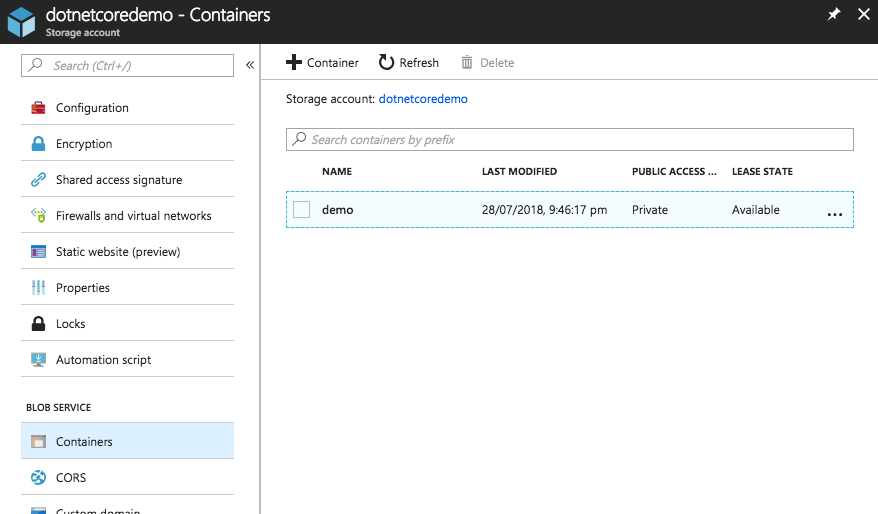This screenshot has width=878, height=514.
Task: Close the Containers blade
Action: point(864,14)
